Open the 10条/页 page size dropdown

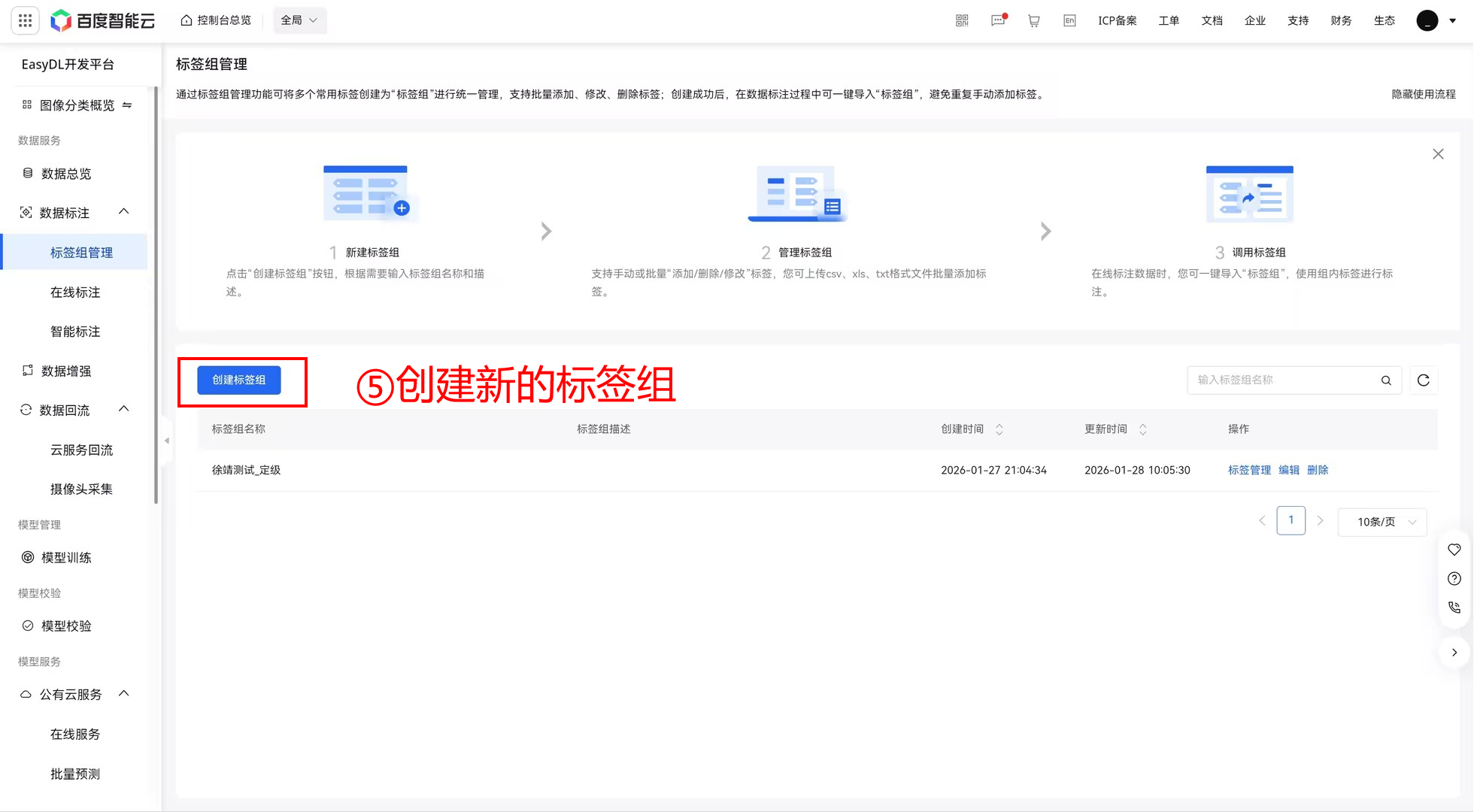coord(1382,522)
